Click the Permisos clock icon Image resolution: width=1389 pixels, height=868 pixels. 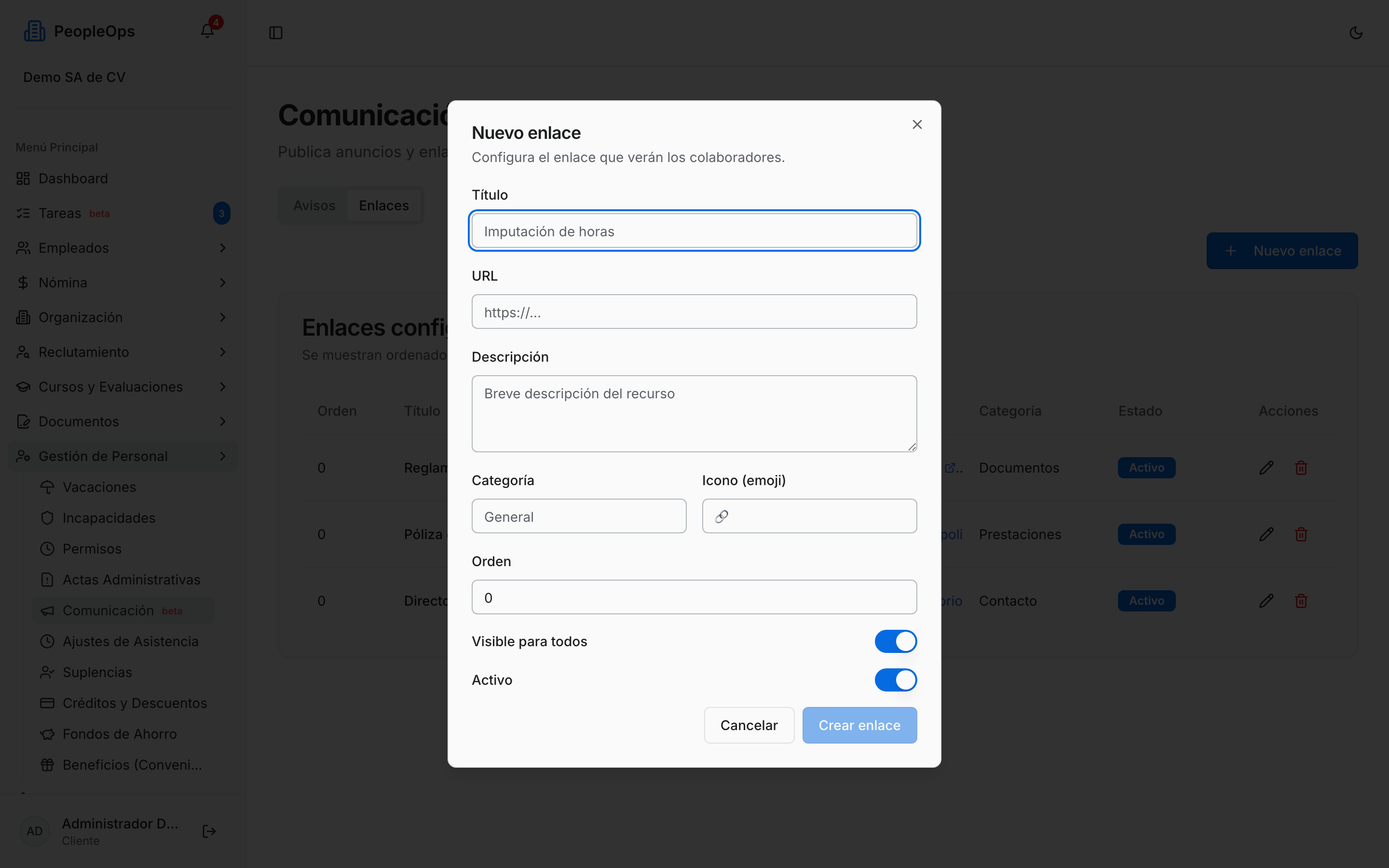[x=47, y=549]
